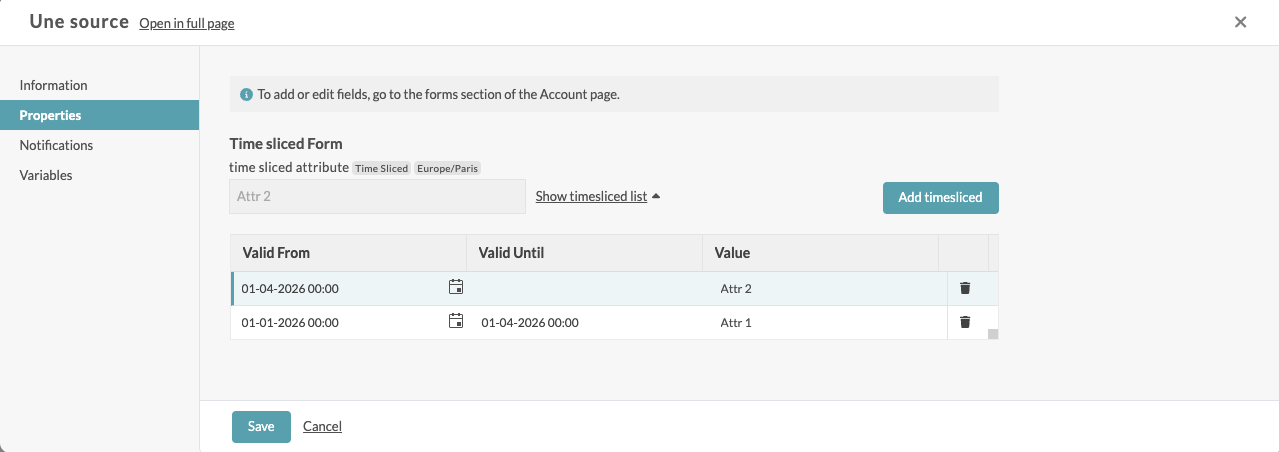Click the info icon in the banner

click(x=246, y=95)
